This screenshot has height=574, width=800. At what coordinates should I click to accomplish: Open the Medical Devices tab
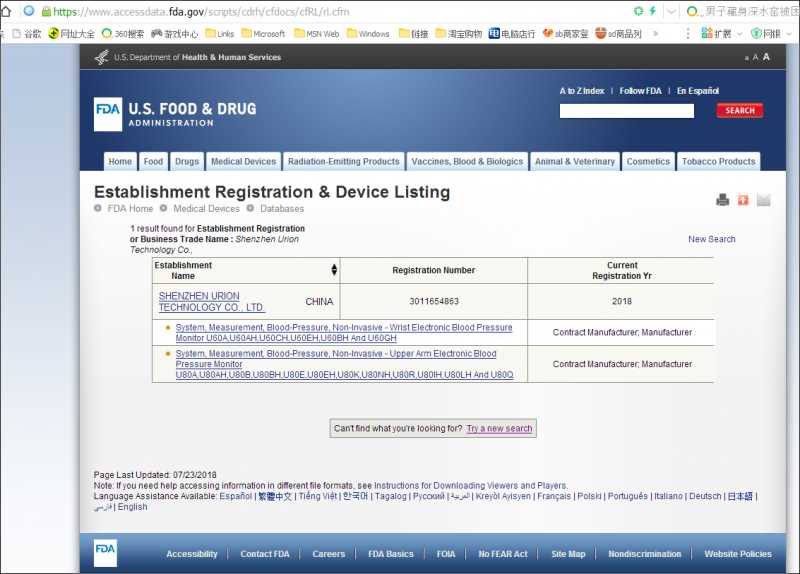(x=243, y=161)
